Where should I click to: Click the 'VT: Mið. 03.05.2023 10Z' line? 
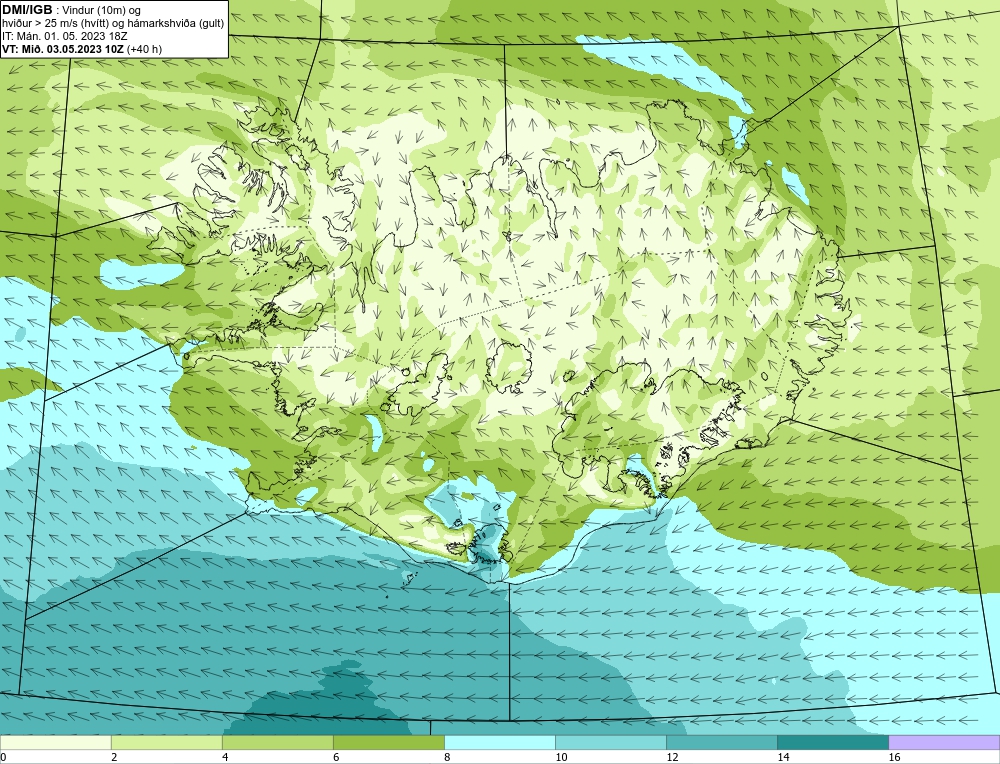(82, 49)
